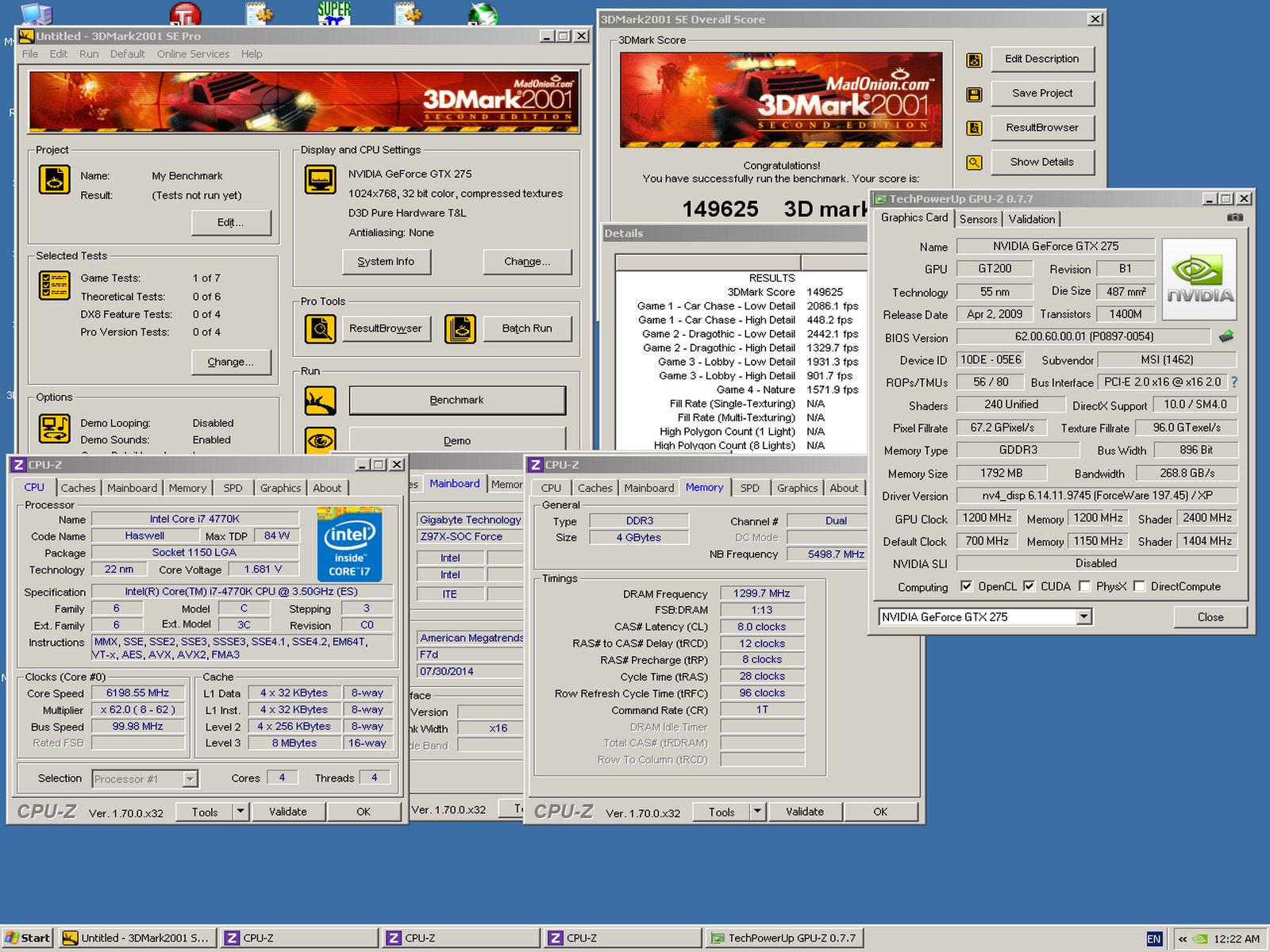Viewport: 1270px width, 952px height.
Task: Click Edit Description button
Action: click(x=1042, y=59)
